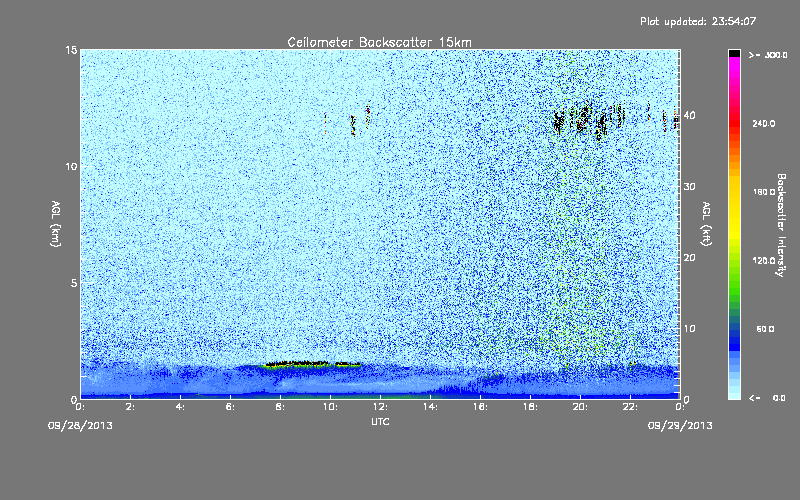The height and width of the screenshot is (500, 800).
Task: Click the '18:' hour tick on time axis
Action: coord(530,407)
